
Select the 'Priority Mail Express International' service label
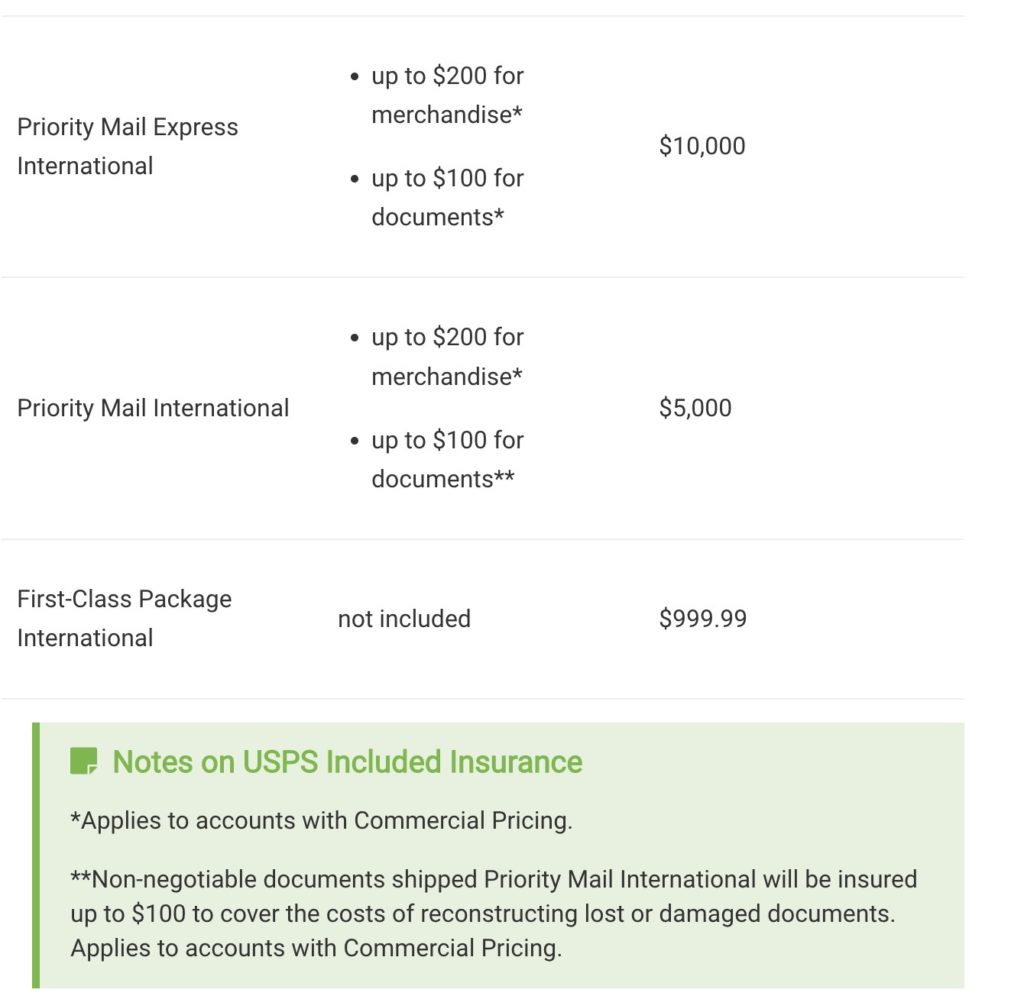pyautogui.click(x=127, y=146)
